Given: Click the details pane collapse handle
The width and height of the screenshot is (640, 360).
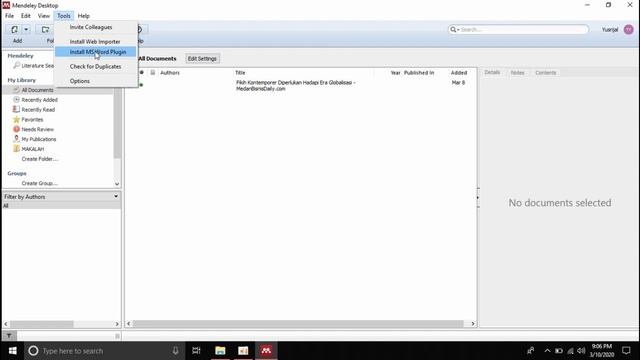Looking at the screenshot, I should point(478,198).
